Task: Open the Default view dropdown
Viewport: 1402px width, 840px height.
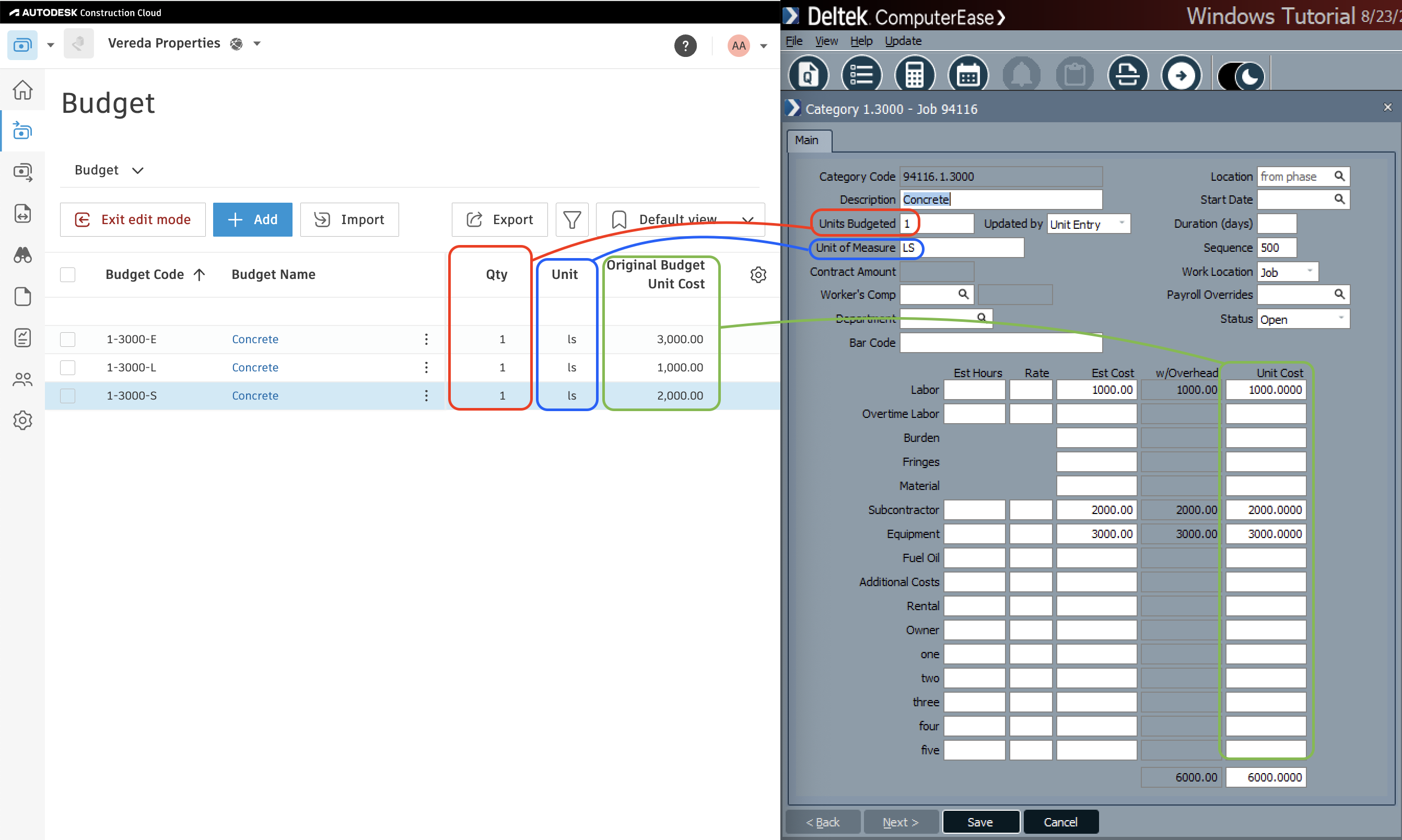Action: pos(680,219)
